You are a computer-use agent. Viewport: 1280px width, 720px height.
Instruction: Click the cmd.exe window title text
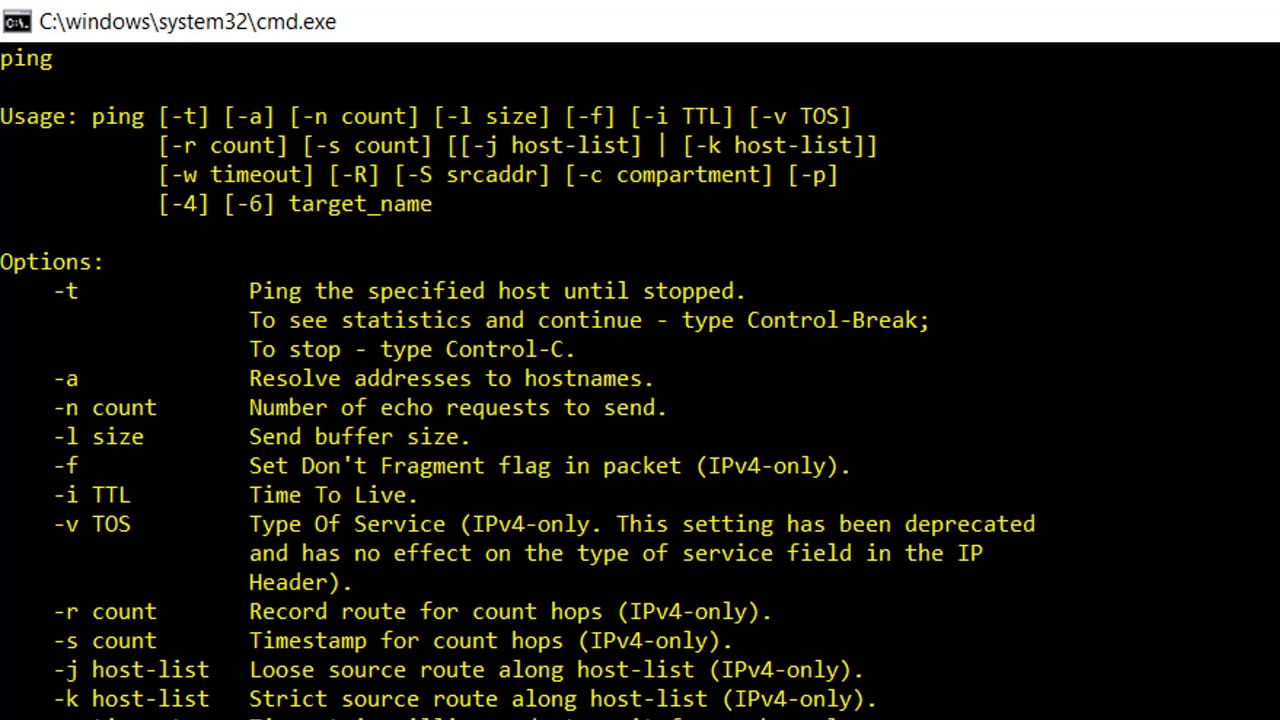point(188,21)
